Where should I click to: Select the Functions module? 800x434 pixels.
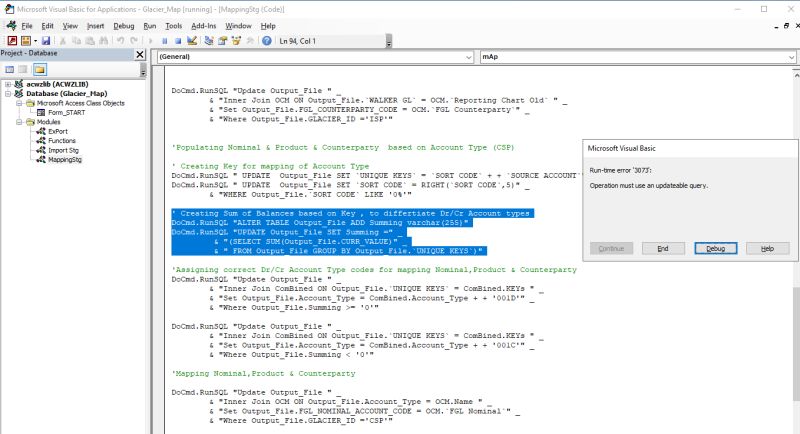click(62, 141)
